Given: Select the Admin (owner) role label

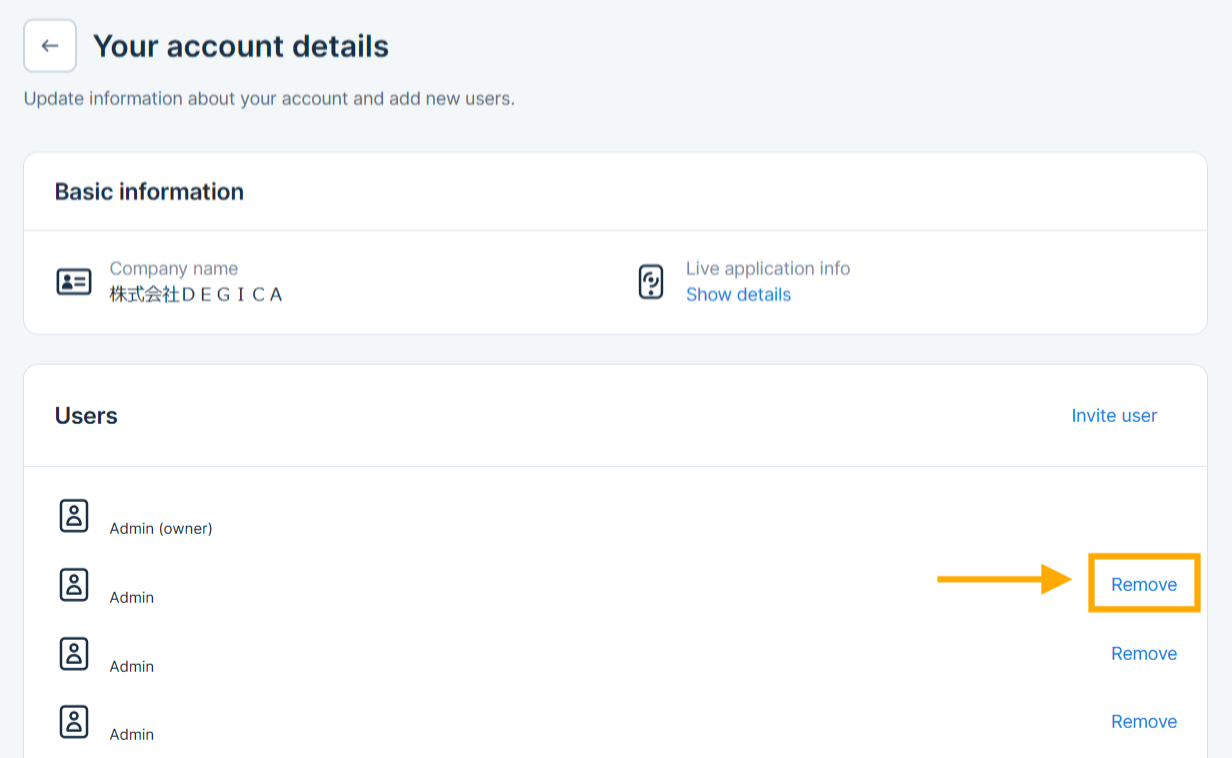Looking at the screenshot, I should (x=161, y=528).
